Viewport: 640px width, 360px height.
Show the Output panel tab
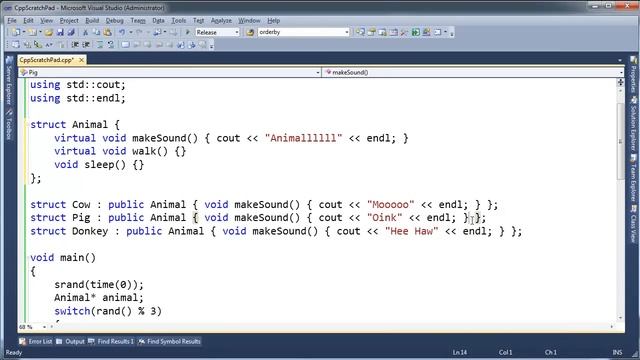[x=70, y=341]
